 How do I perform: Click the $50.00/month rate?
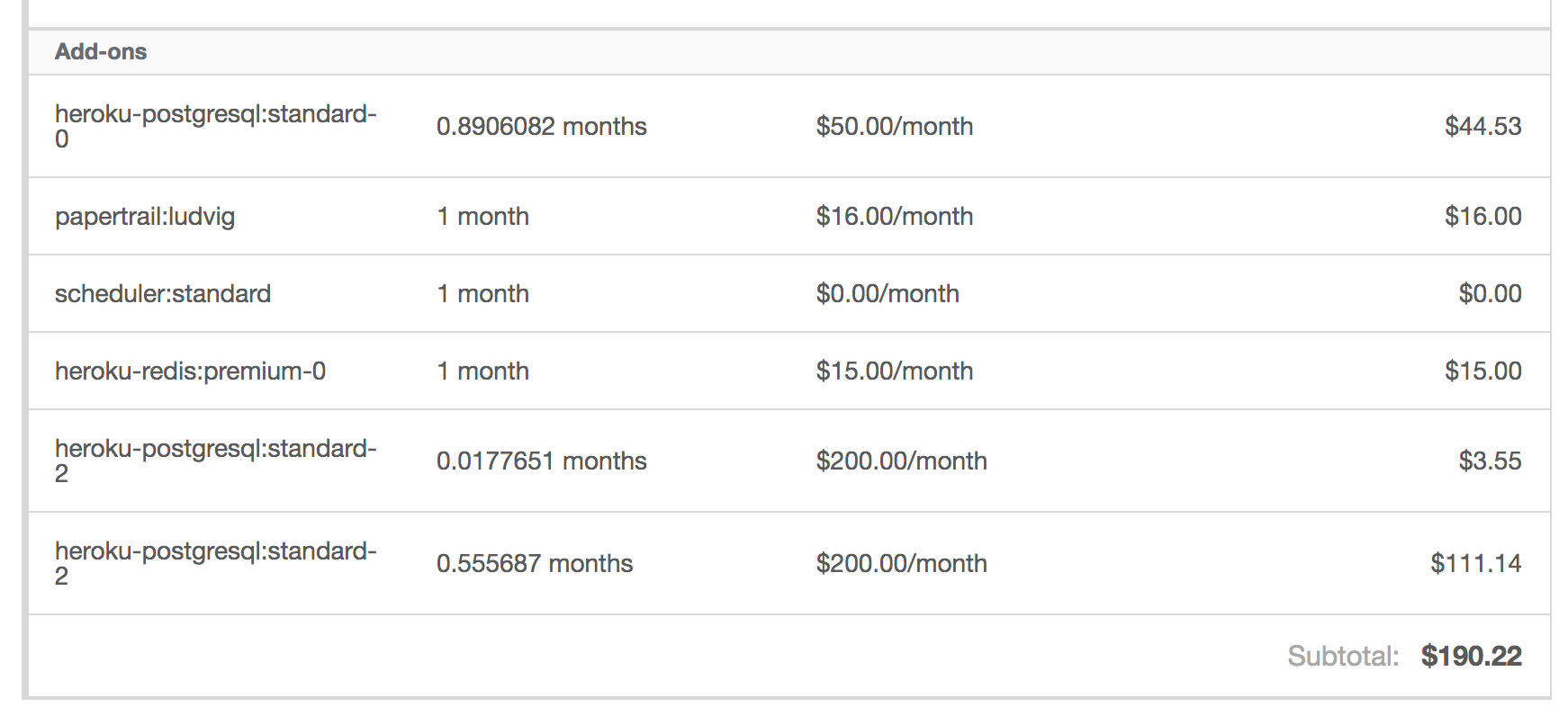pos(894,127)
